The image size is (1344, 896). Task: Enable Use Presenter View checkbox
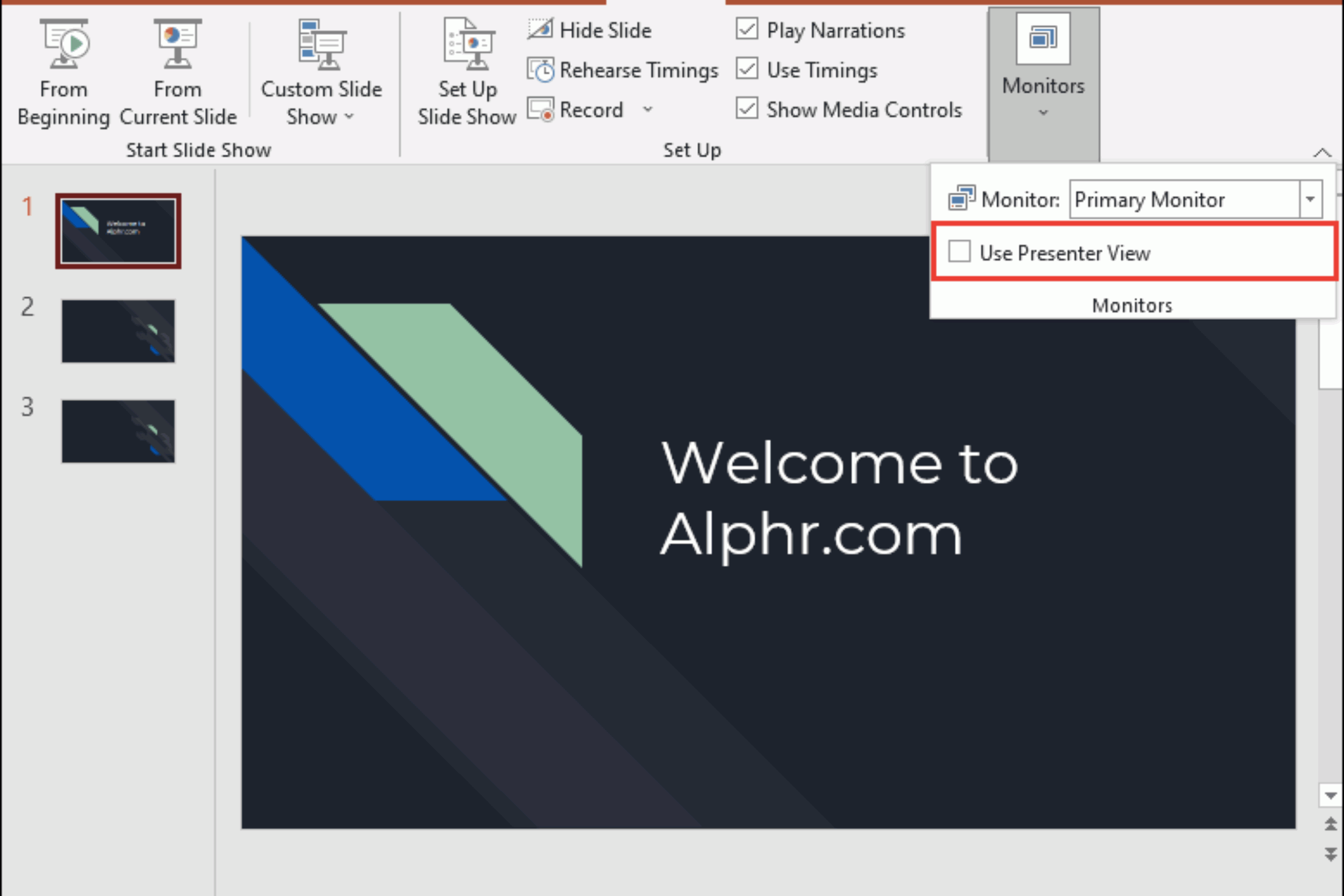click(x=959, y=251)
